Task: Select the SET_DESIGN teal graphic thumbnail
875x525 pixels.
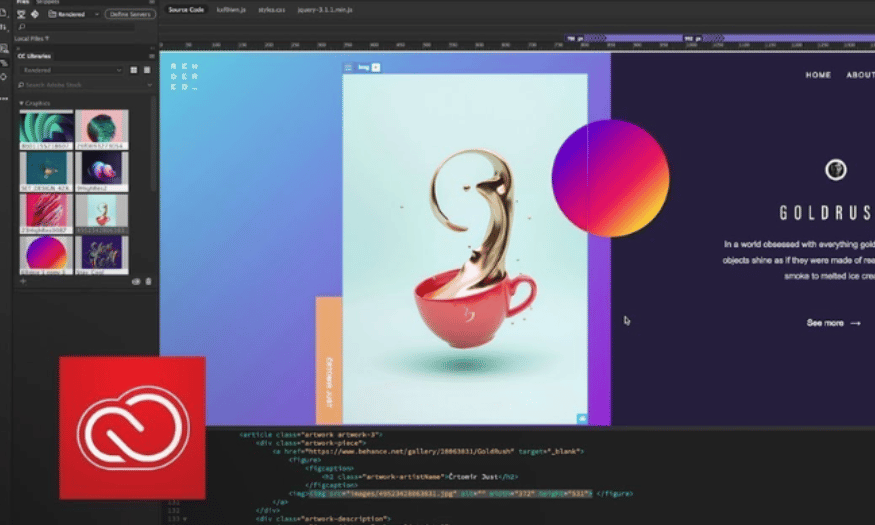Action: pos(46,172)
